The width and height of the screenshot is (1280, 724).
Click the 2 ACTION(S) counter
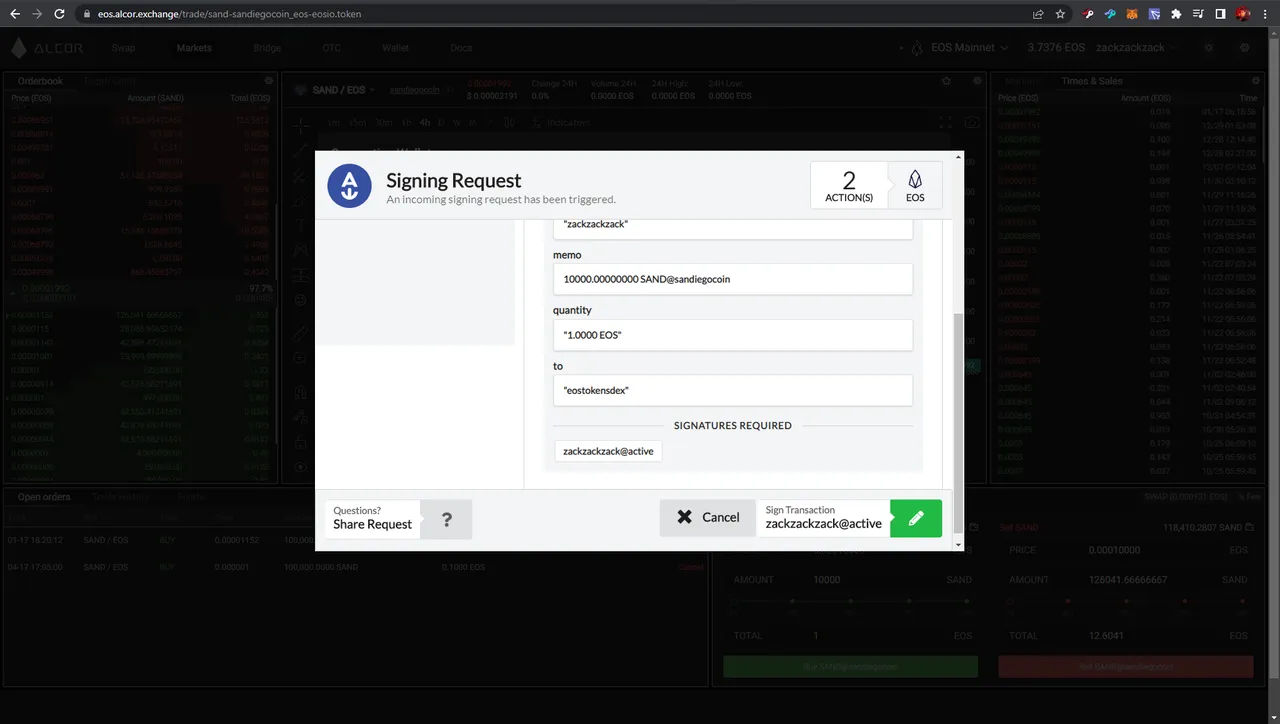click(849, 186)
